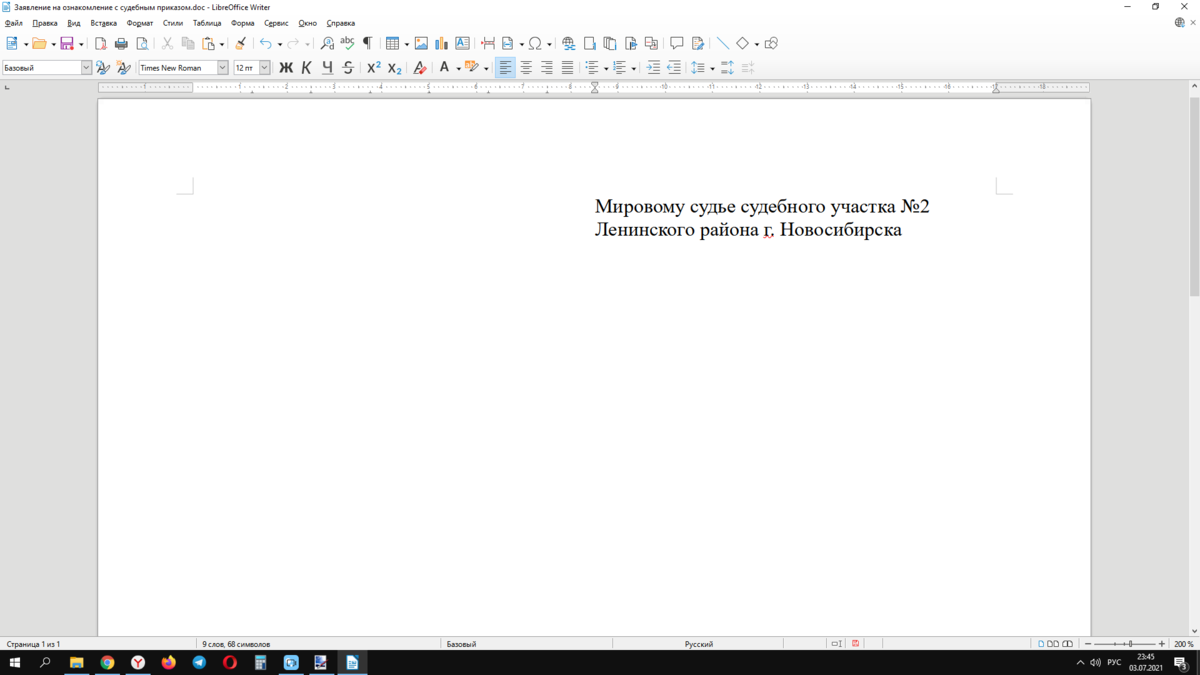Toggle Strikethrough formatting
This screenshot has height=675, width=1200.
(348, 67)
